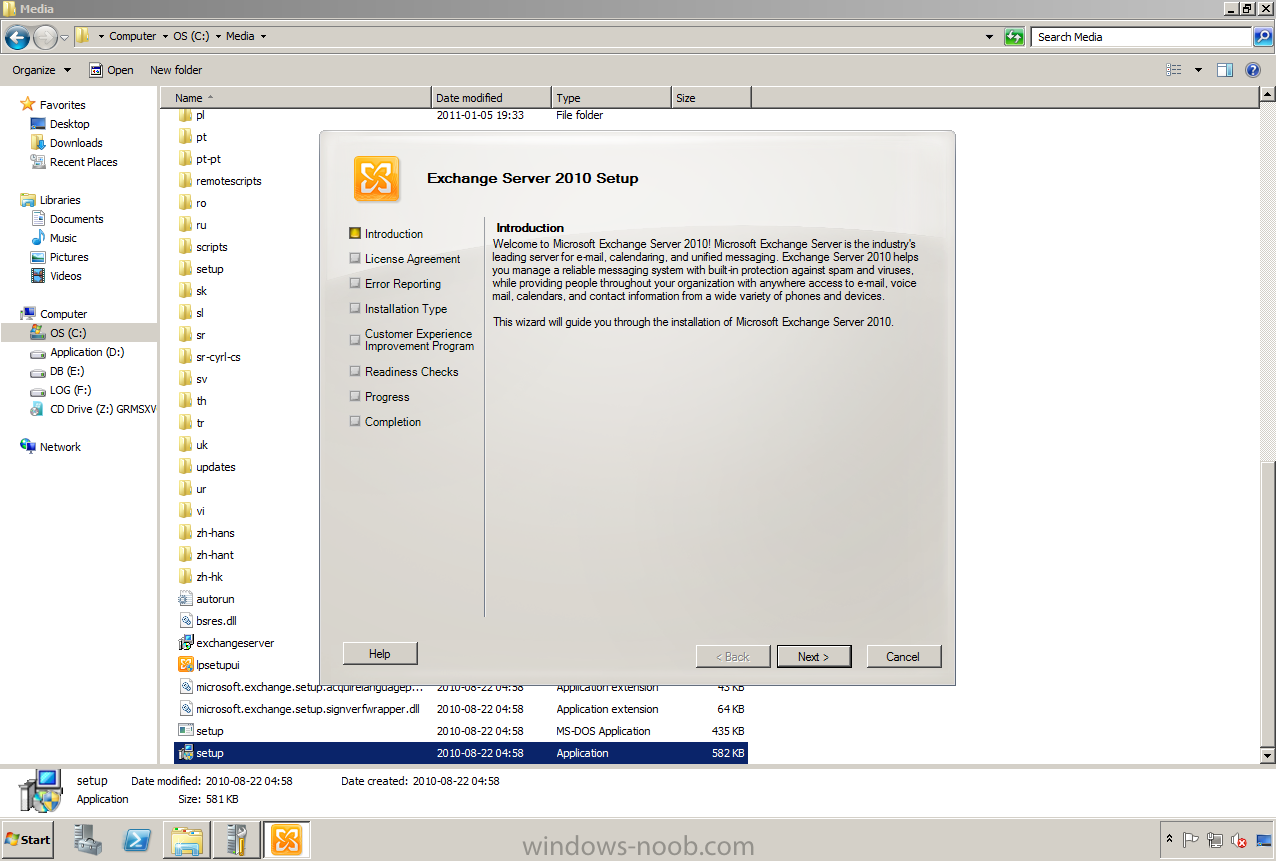
Task: Select the Completion step
Action: (385, 422)
